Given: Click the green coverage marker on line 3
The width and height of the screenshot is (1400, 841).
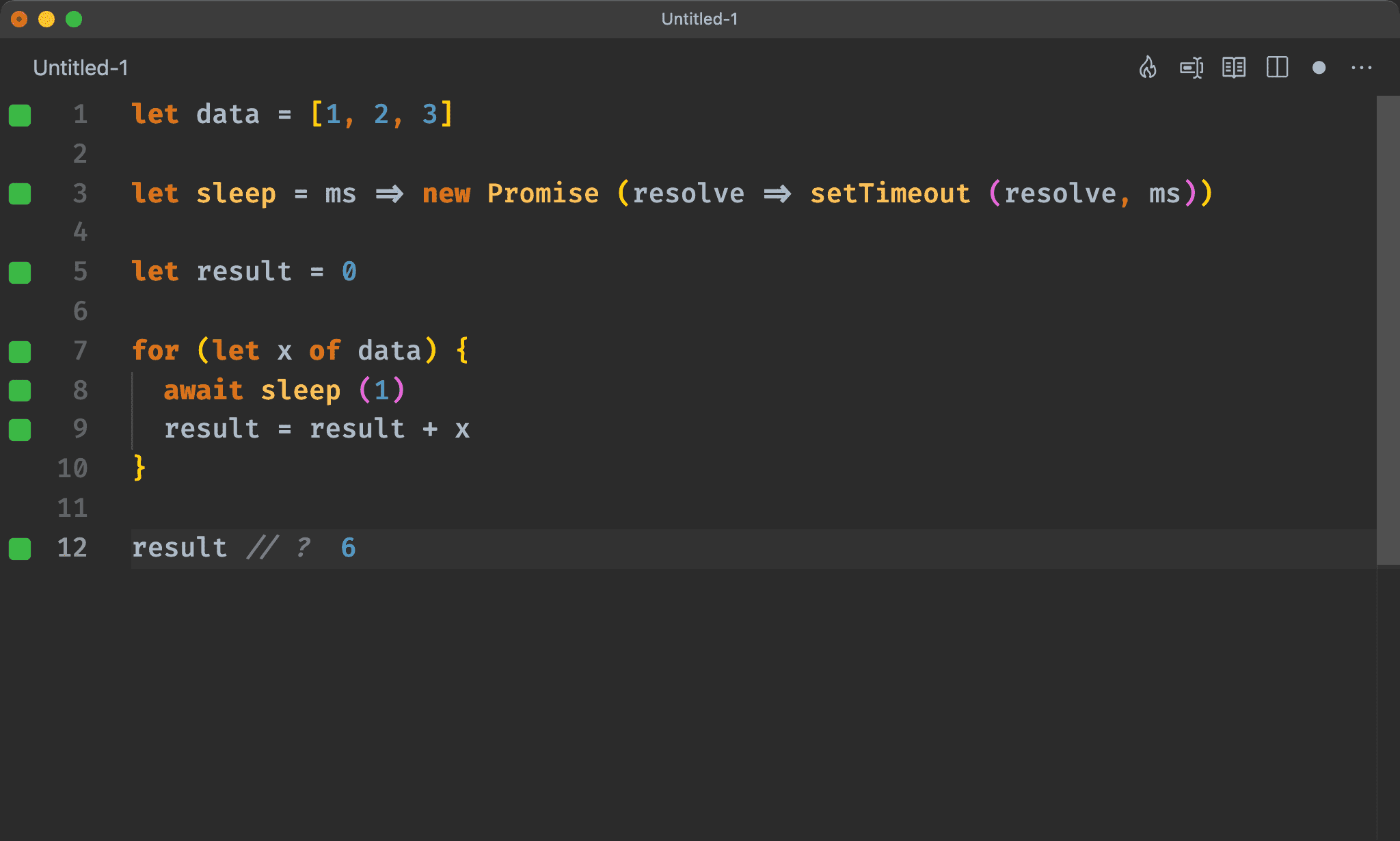Looking at the screenshot, I should [x=20, y=194].
